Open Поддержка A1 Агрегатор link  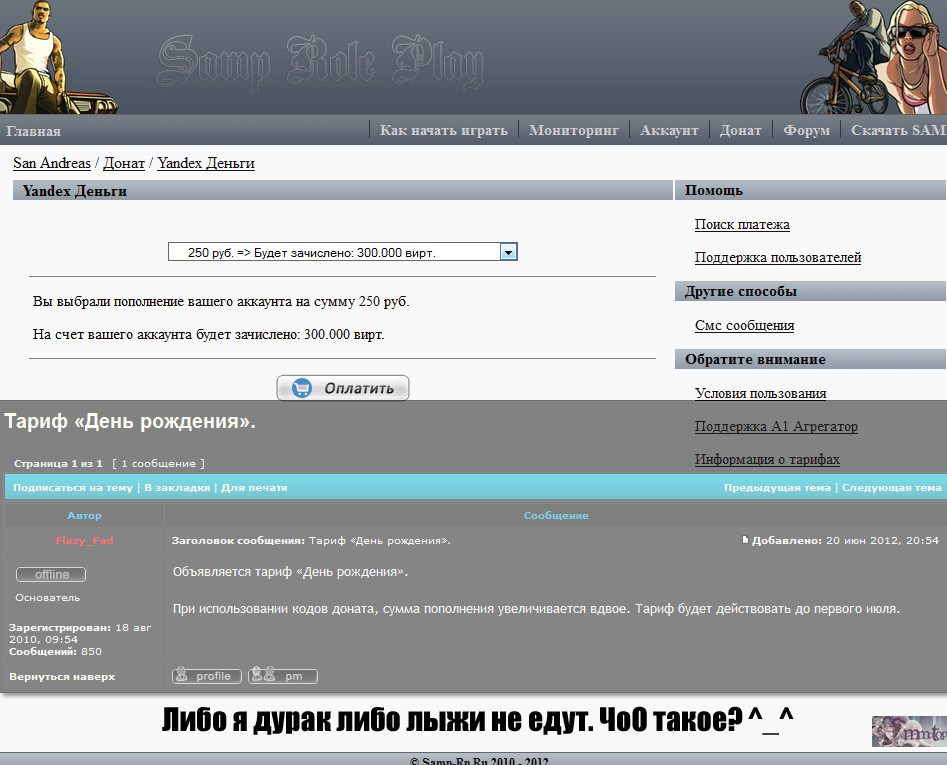tap(776, 426)
